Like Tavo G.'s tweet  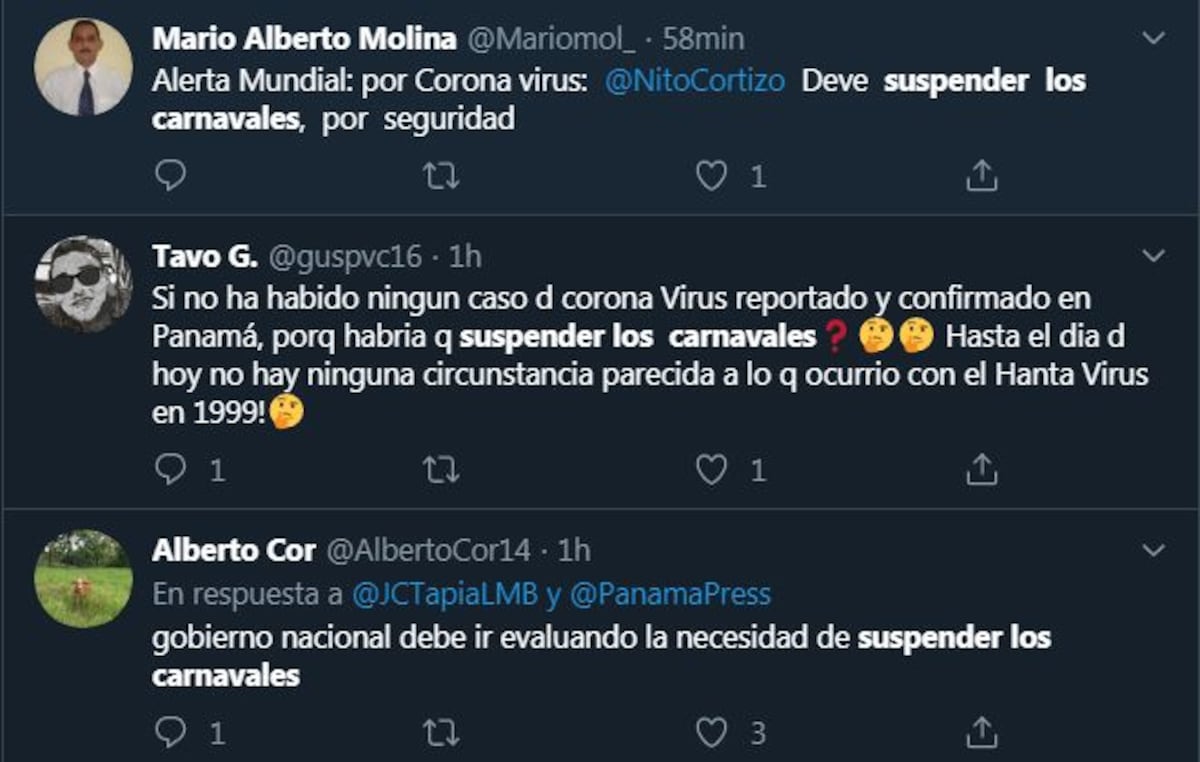click(x=712, y=468)
